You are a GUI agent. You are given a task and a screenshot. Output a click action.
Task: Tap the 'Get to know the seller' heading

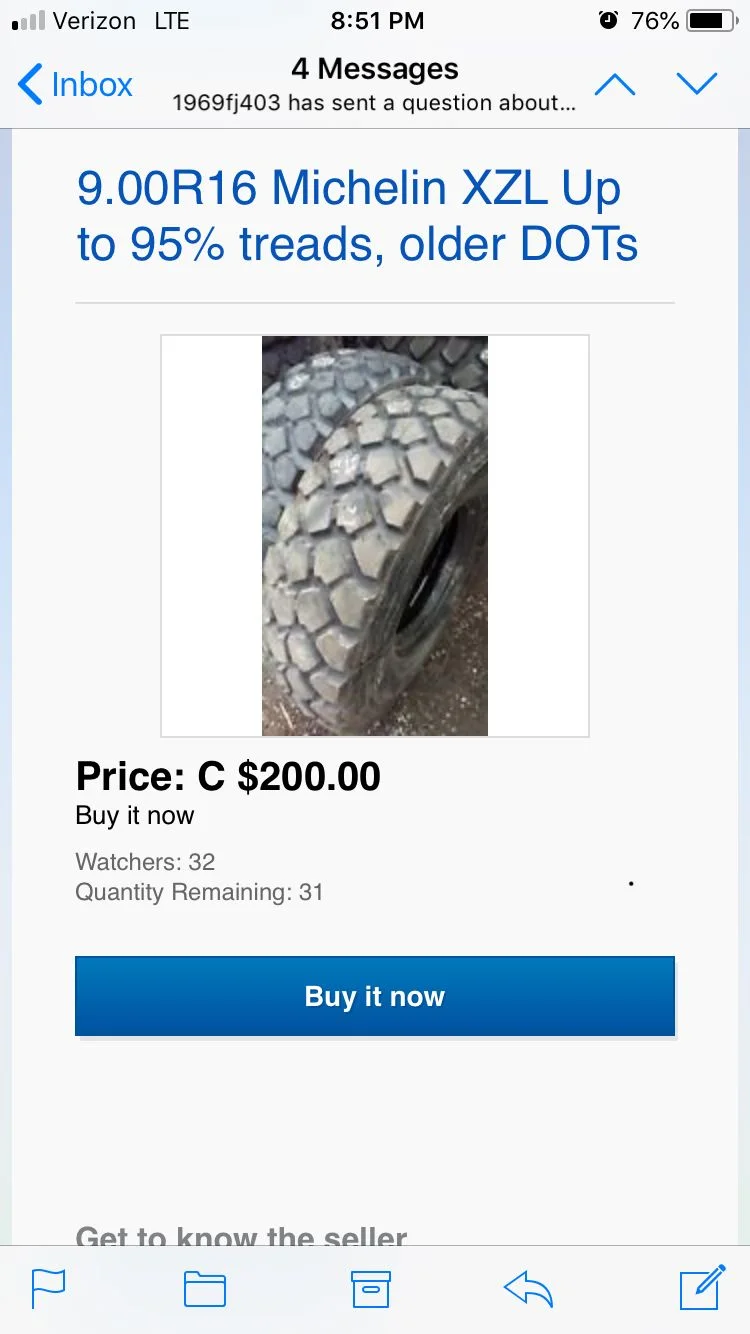coord(242,1238)
